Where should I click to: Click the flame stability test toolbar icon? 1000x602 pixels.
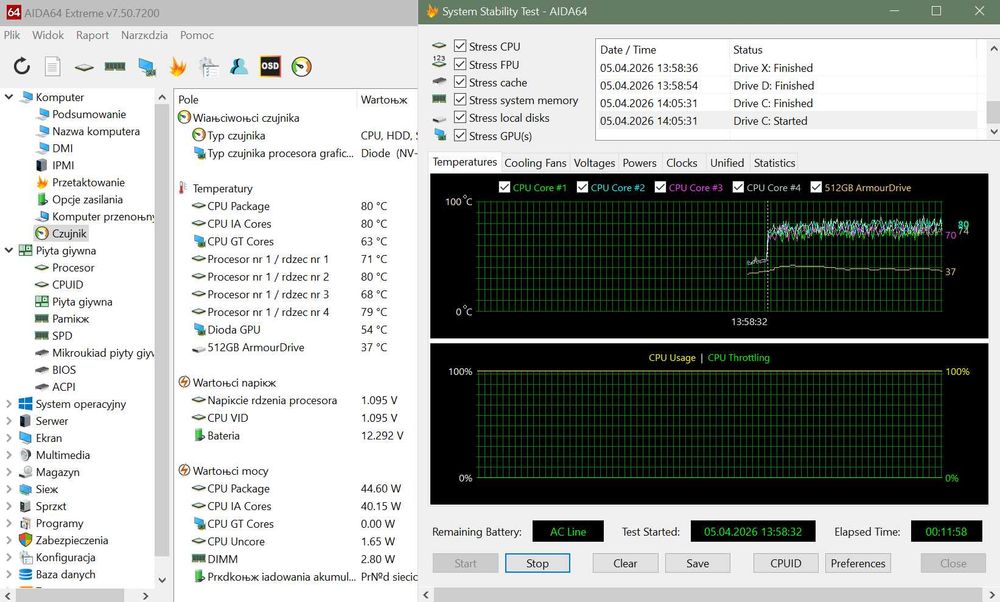(x=178, y=66)
